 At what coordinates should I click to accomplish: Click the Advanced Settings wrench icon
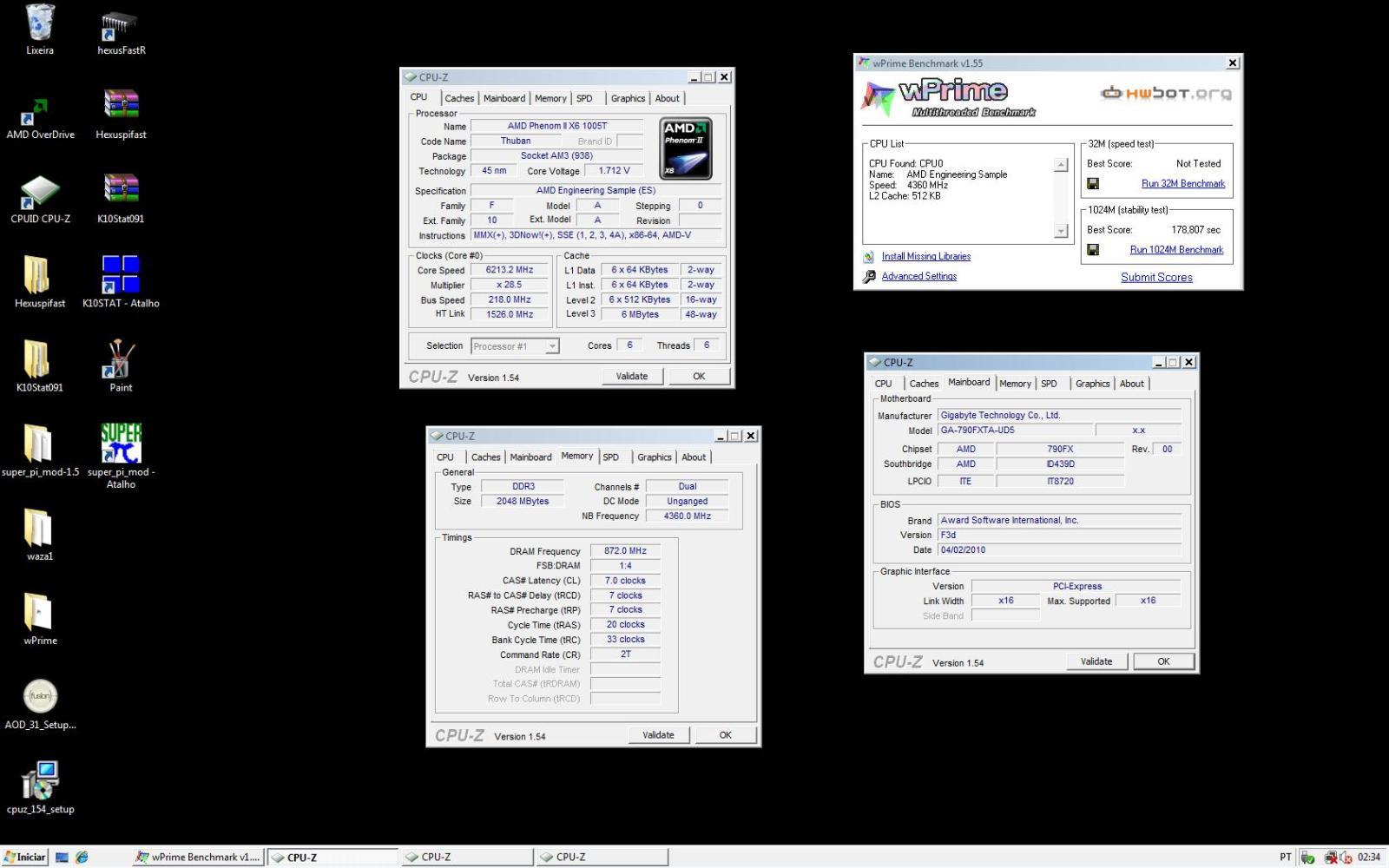pyautogui.click(x=869, y=277)
